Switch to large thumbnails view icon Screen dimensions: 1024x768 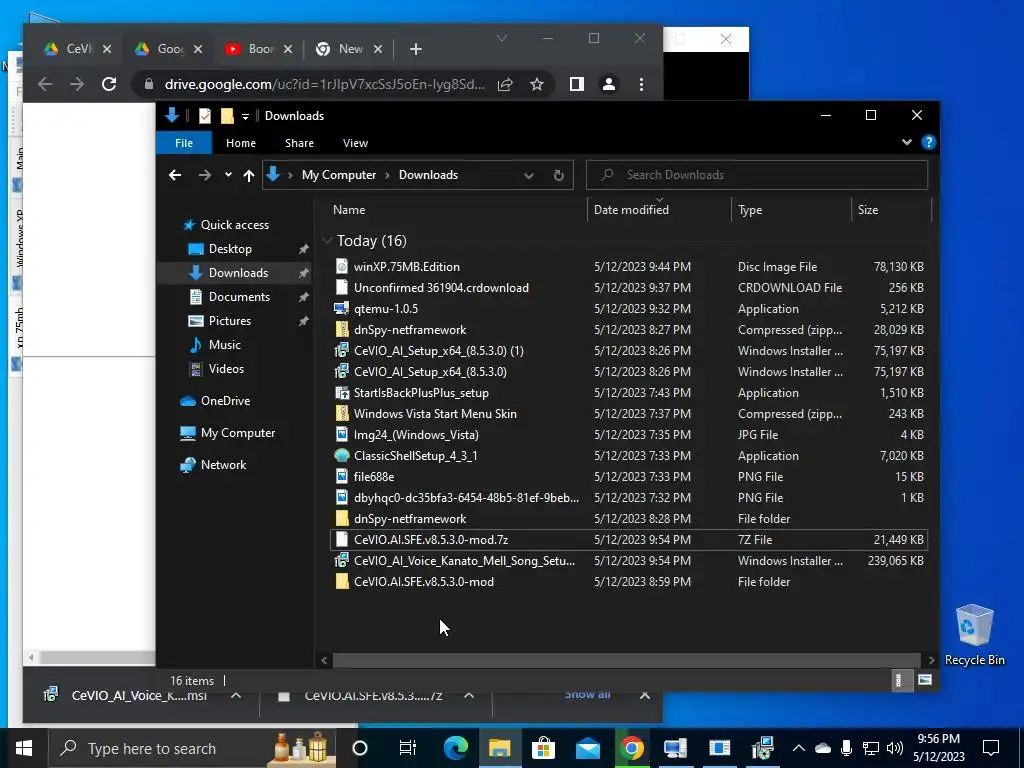(925, 680)
